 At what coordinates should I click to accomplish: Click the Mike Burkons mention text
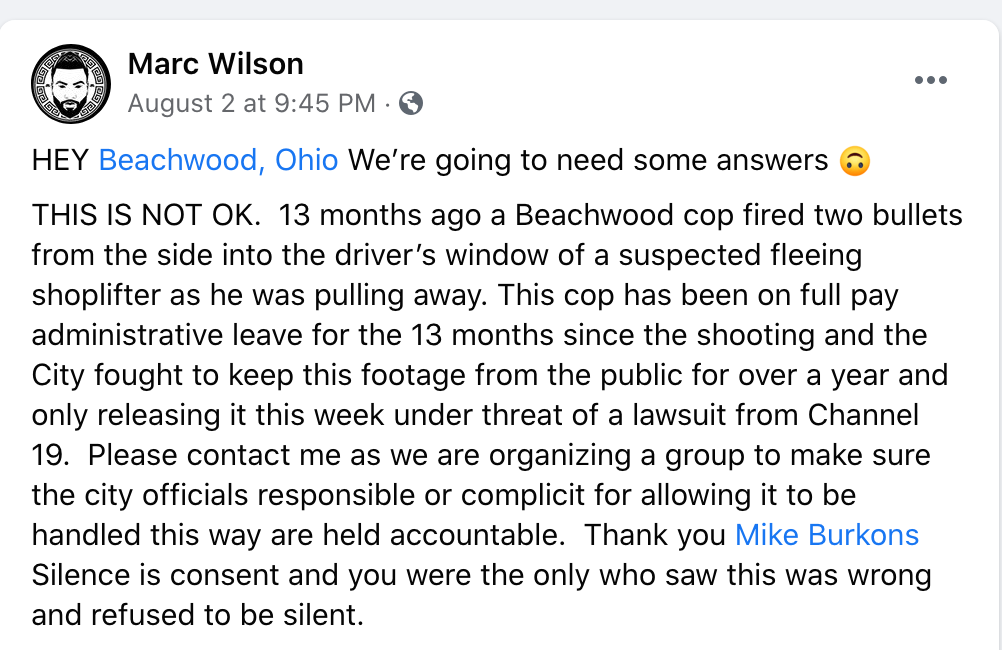coord(826,535)
